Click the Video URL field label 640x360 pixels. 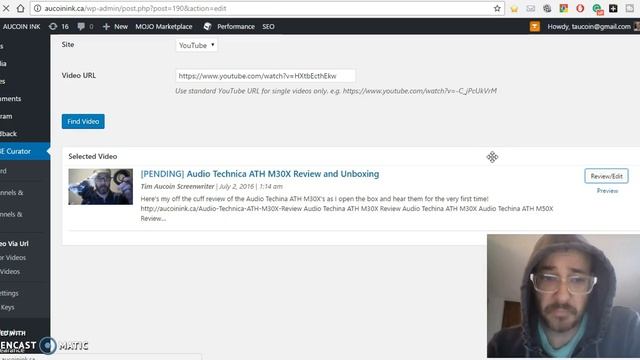point(79,75)
